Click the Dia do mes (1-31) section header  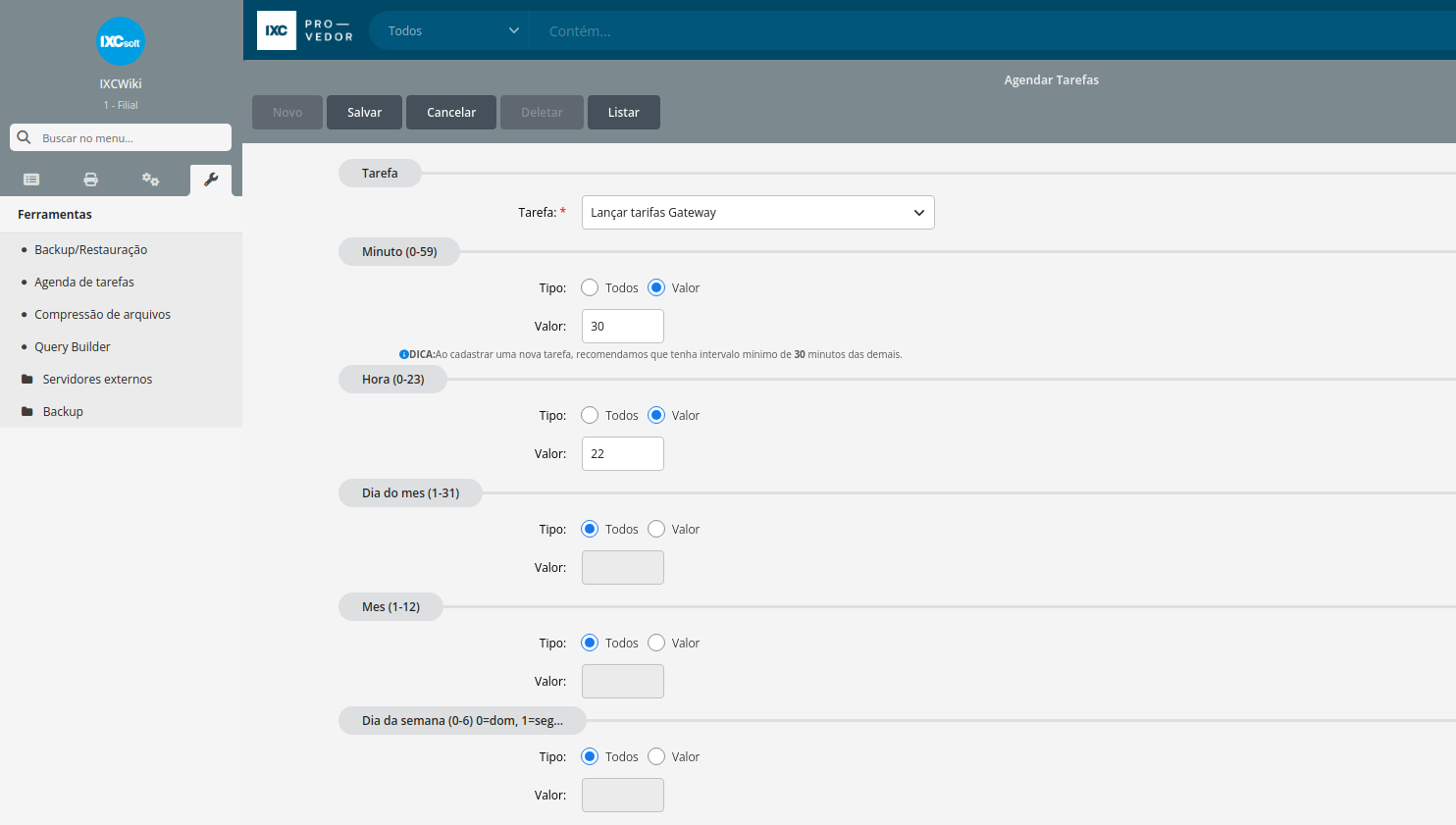click(x=410, y=492)
